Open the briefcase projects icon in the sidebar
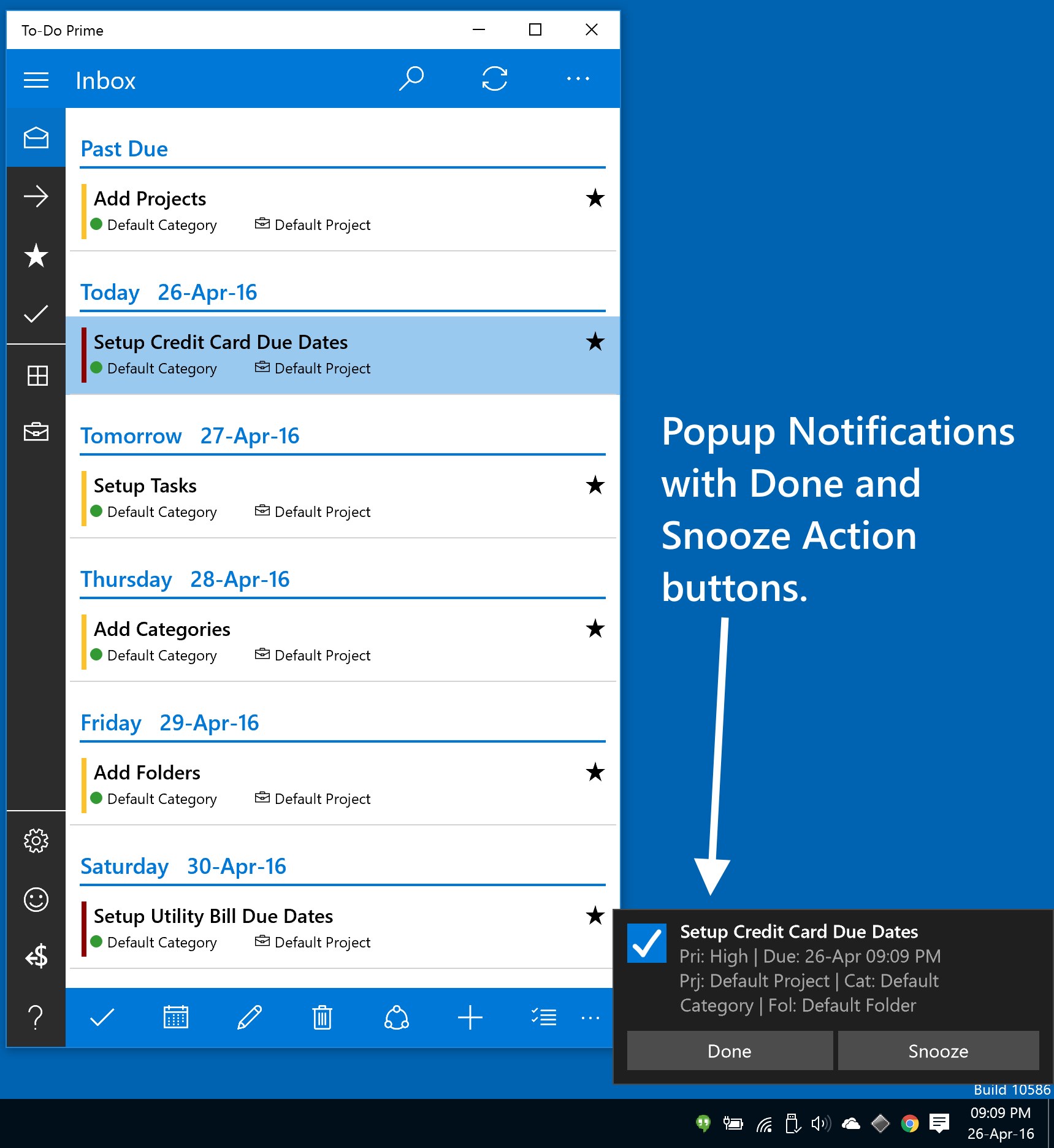Viewport: 1054px width, 1148px height. 36,432
